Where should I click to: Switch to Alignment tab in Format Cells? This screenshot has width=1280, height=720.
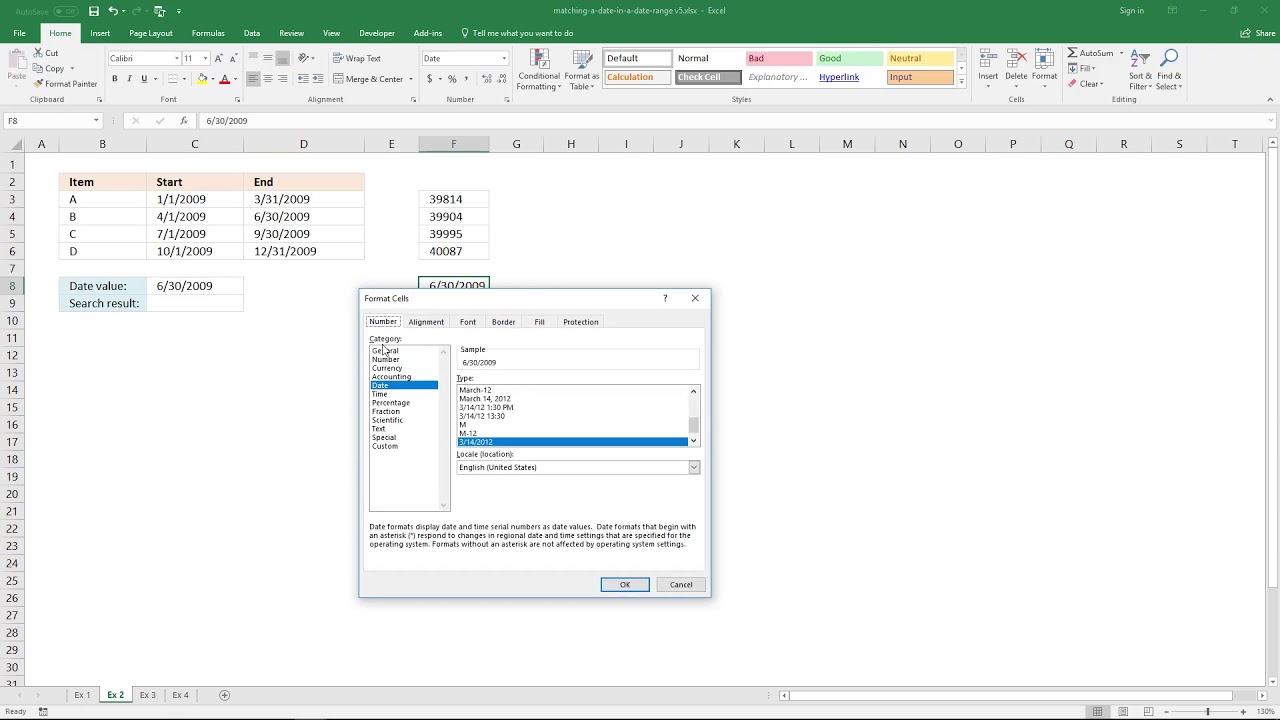pyautogui.click(x=426, y=322)
